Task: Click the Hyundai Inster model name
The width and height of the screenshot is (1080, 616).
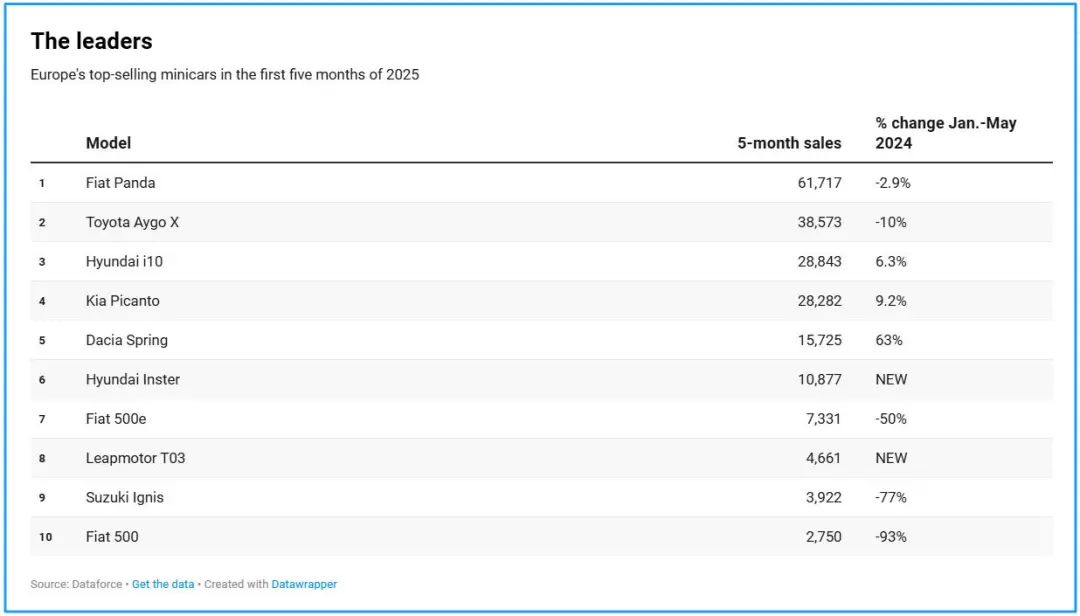Action: pyautogui.click(x=133, y=379)
